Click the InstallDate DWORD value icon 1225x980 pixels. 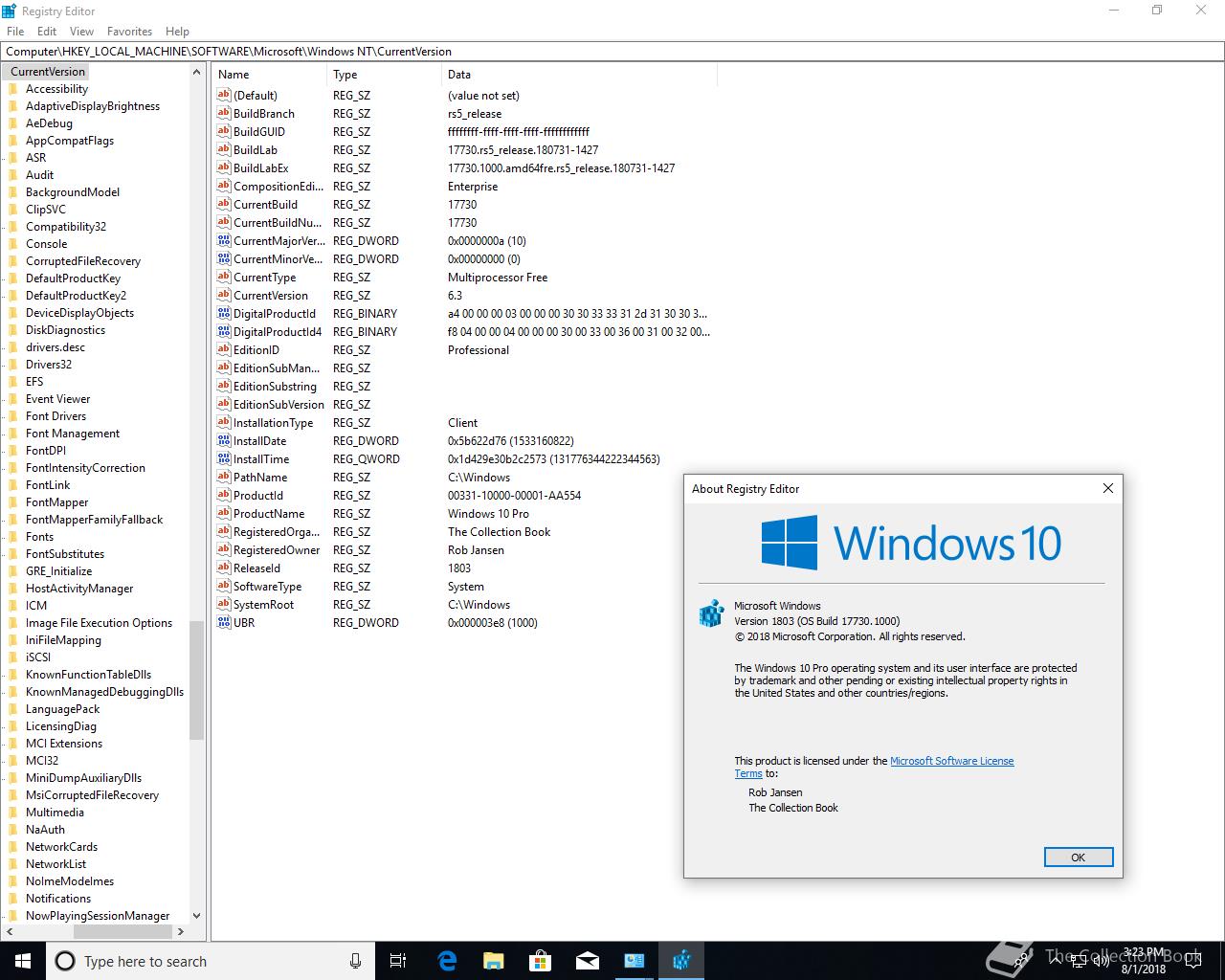pos(224,440)
